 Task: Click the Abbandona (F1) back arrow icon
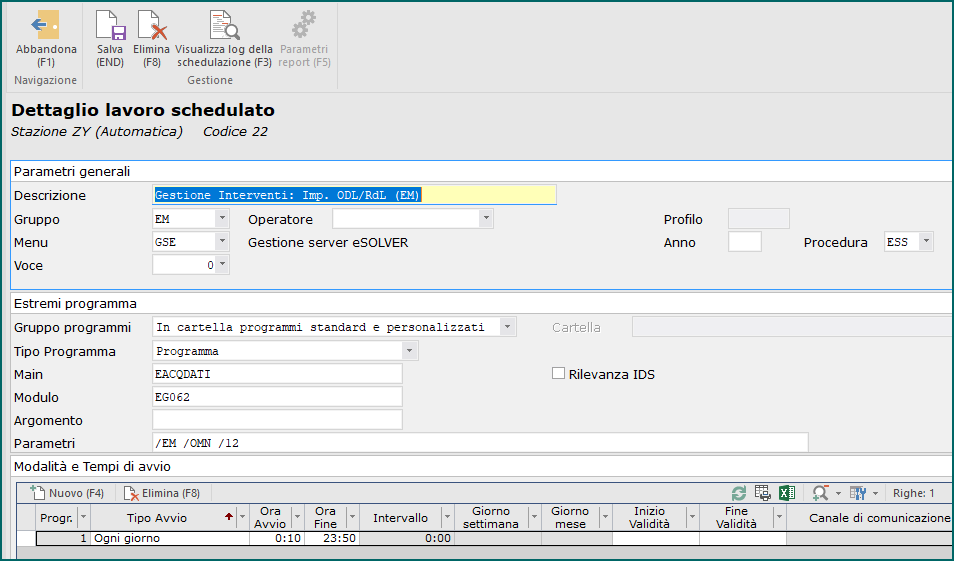(x=46, y=26)
